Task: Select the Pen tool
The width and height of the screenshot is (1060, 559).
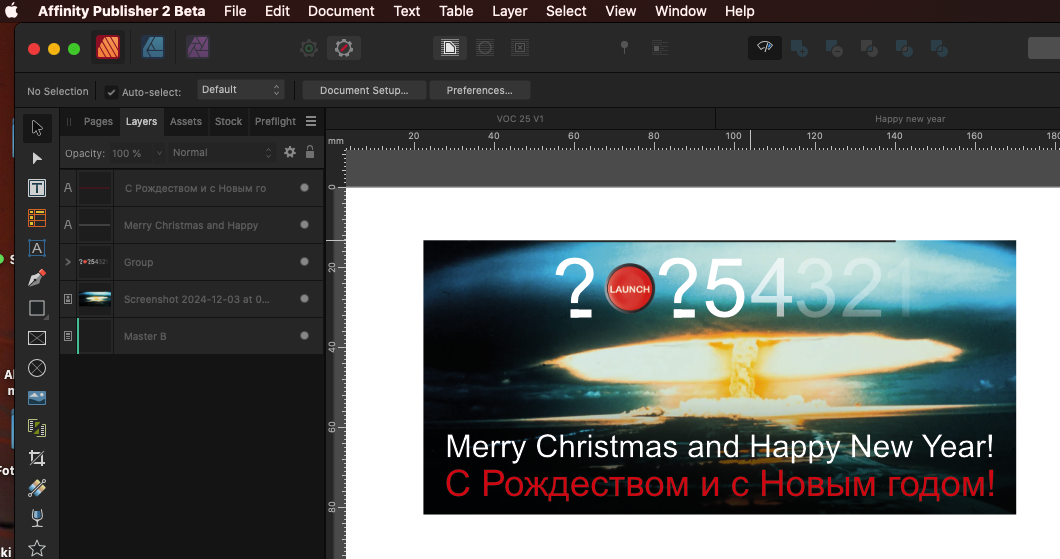Action: coord(37,278)
